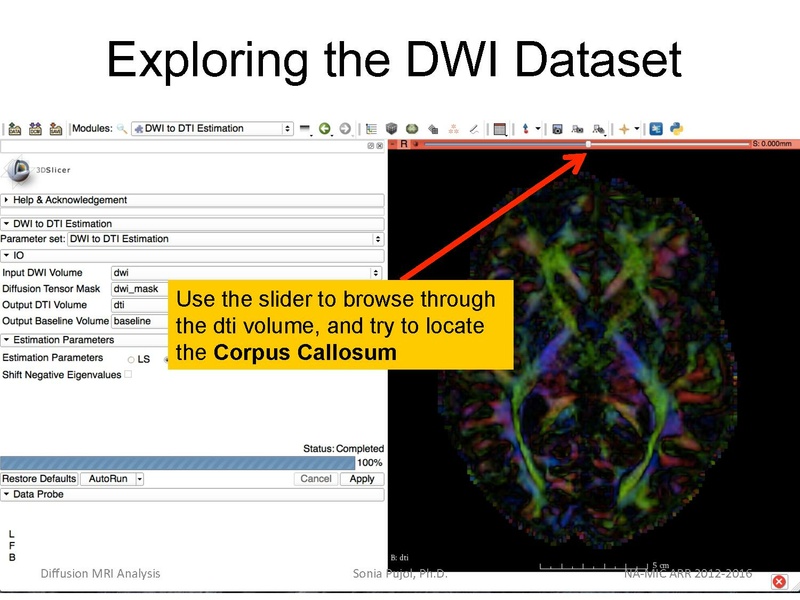Toggle the crosshair tool

(x=624, y=129)
